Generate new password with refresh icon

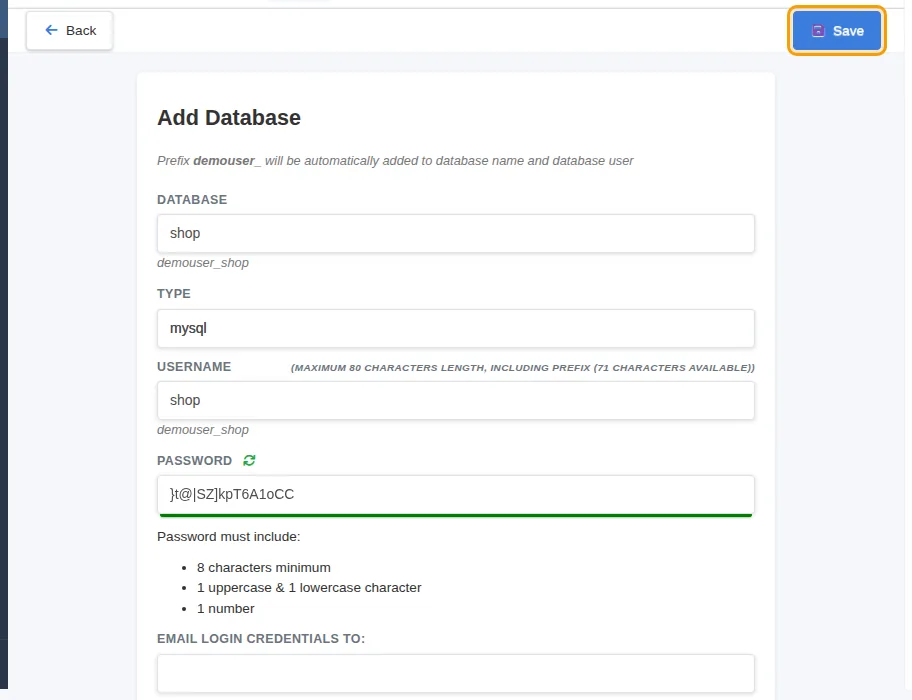point(250,460)
